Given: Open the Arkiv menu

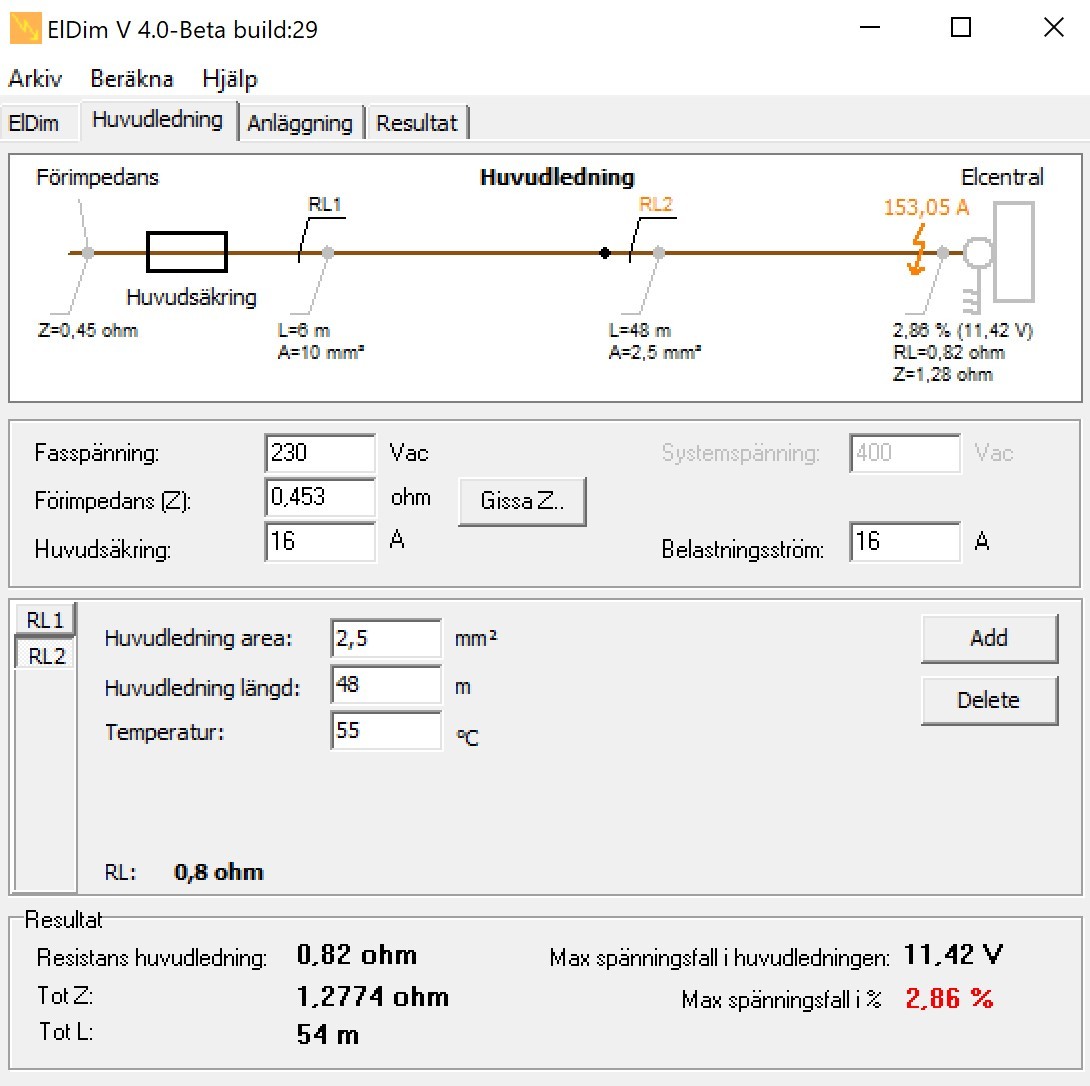Looking at the screenshot, I should click(x=35, y=79).
